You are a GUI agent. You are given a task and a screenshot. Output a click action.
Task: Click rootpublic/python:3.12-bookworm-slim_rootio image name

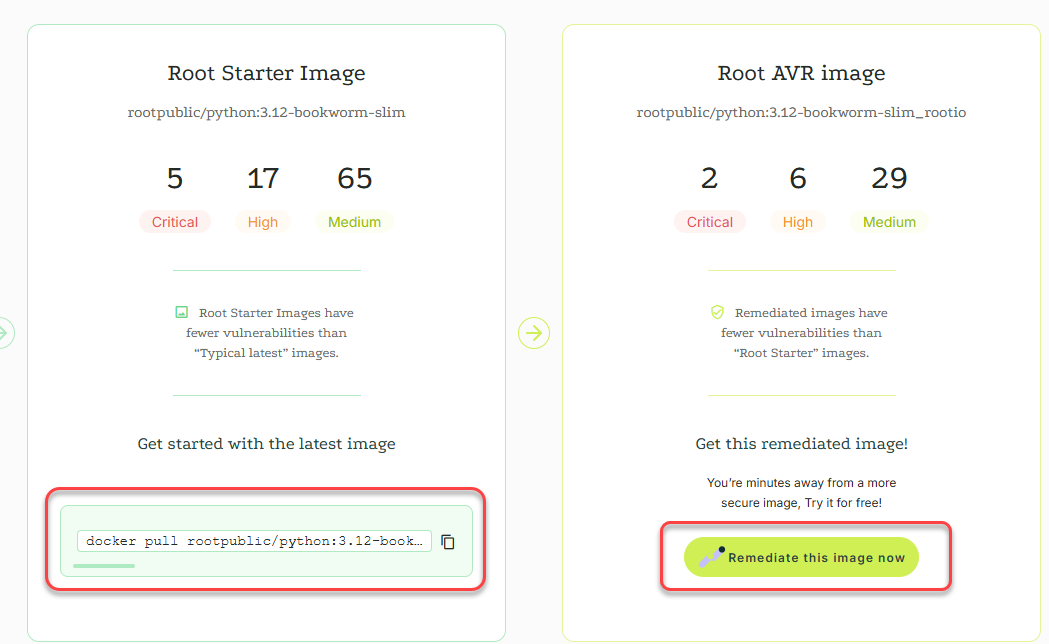coord(801,112)
